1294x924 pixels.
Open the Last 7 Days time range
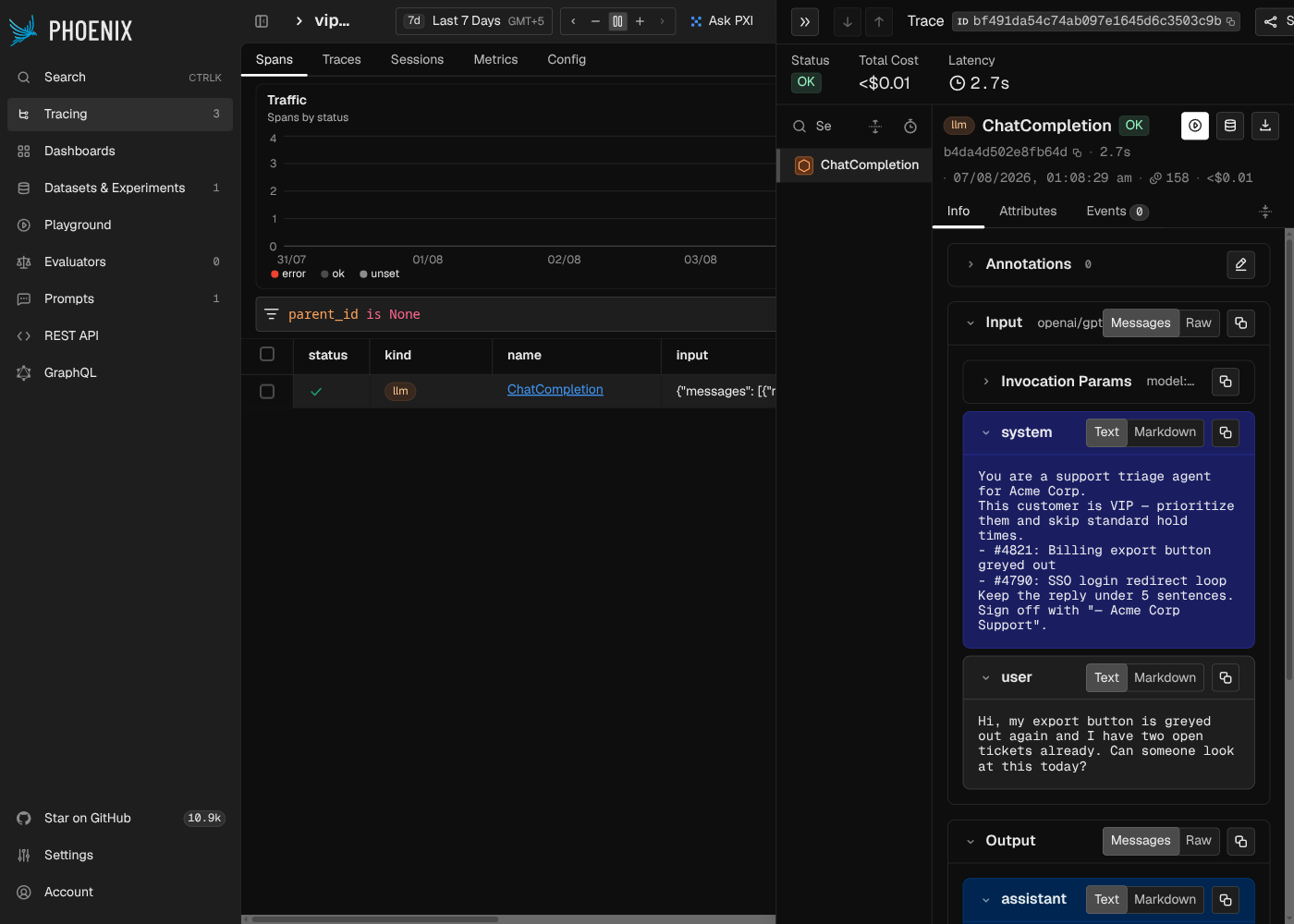474,21
